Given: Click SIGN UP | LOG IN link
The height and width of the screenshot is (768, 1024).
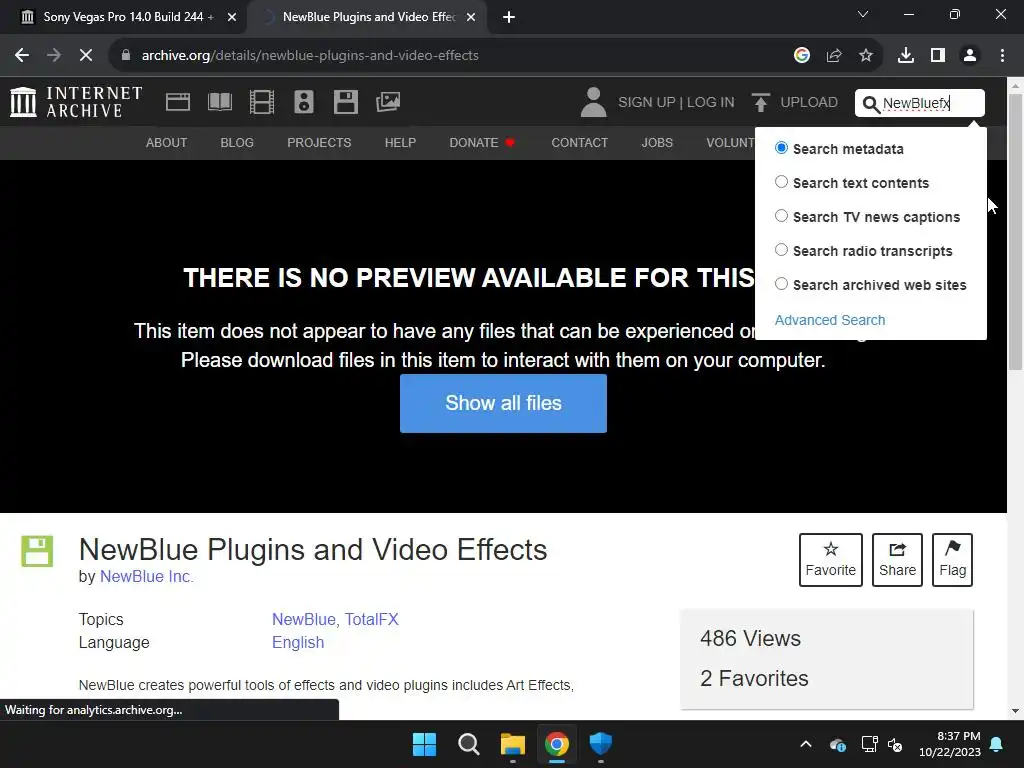Looking at the screenshot, I should (x=676, y=103).
